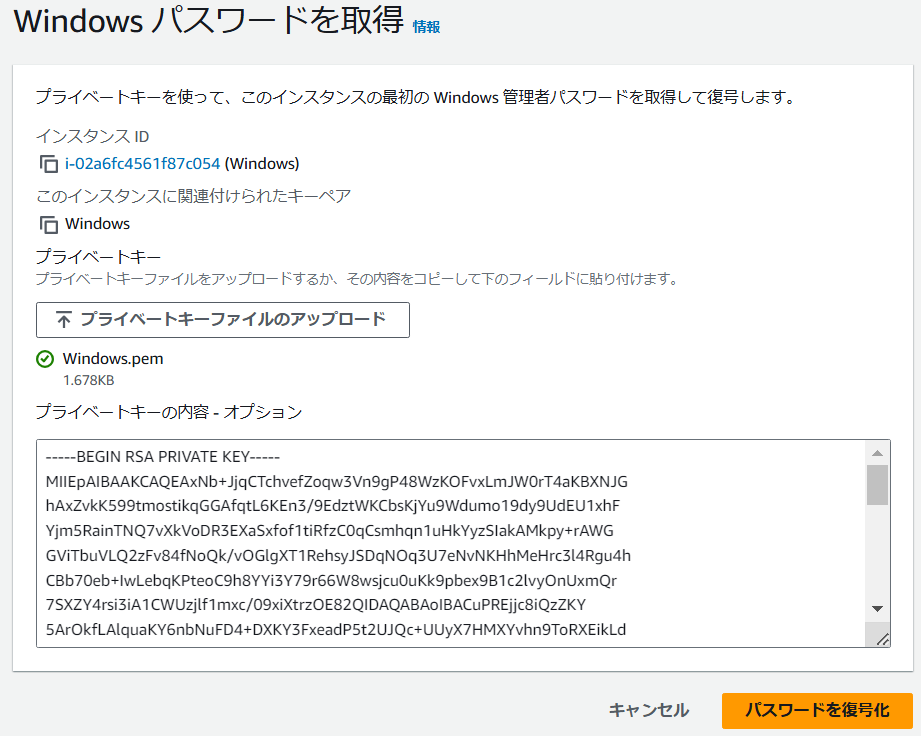Click the Windows.pem file name
This screenshot has width=921, height=736.
[113, 358]
